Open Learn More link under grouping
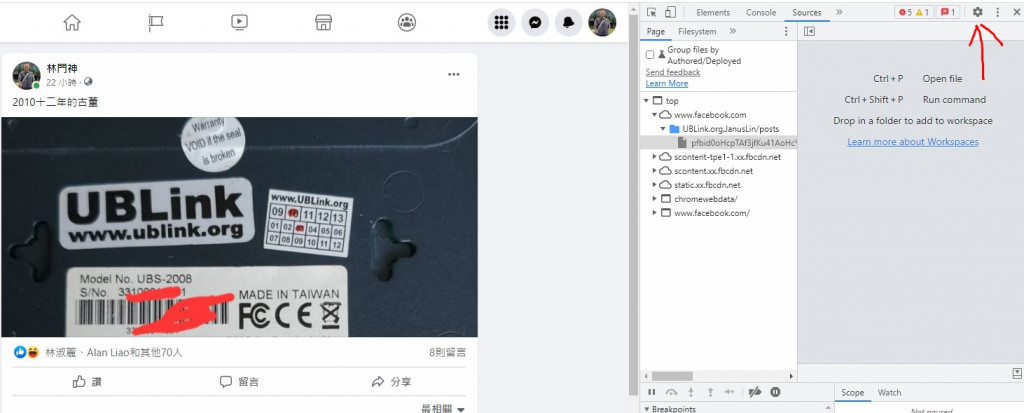This screenshot has width=1024, height=413. (667, 84)
